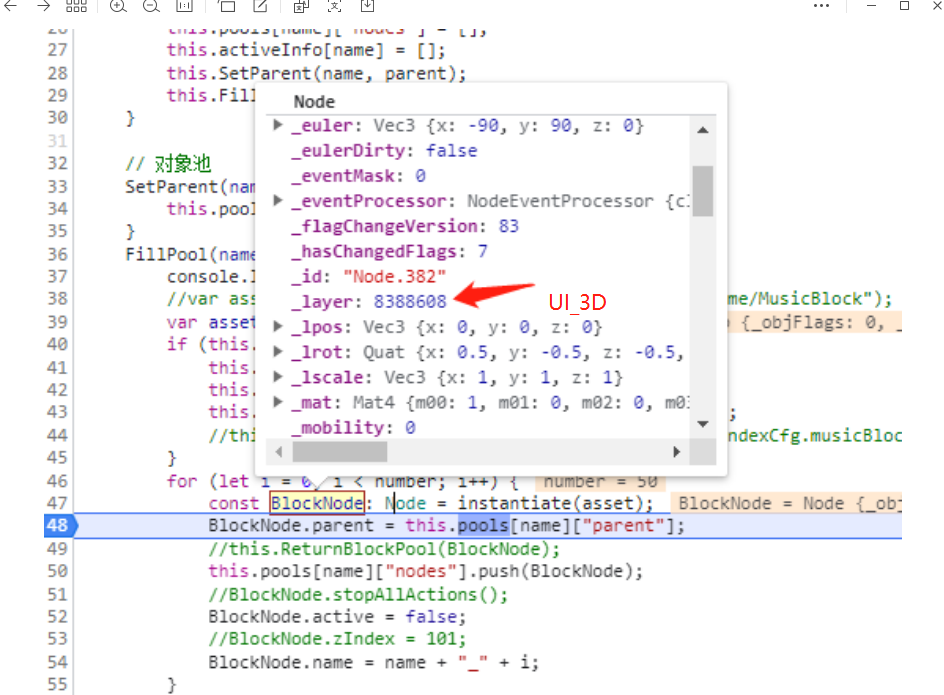The height and width of the screenshot is (695, 944).
Task: Expand the _mat Mat4 property
Action: click(278, 402)
